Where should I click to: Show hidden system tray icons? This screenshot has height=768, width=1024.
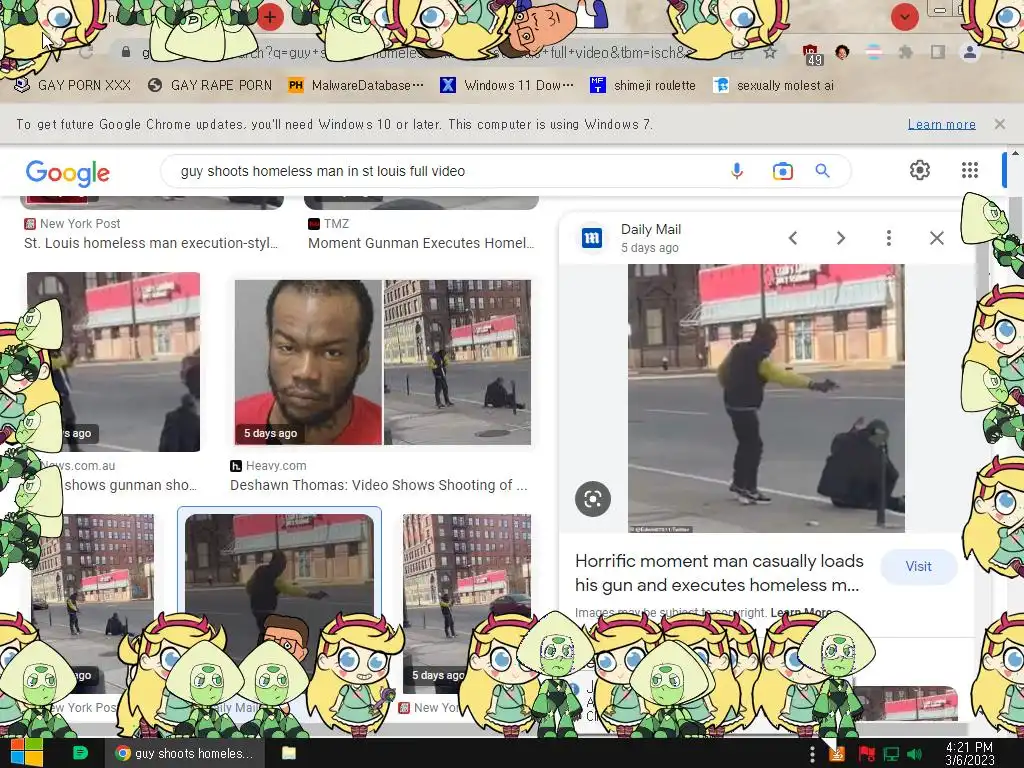point(812,754)
